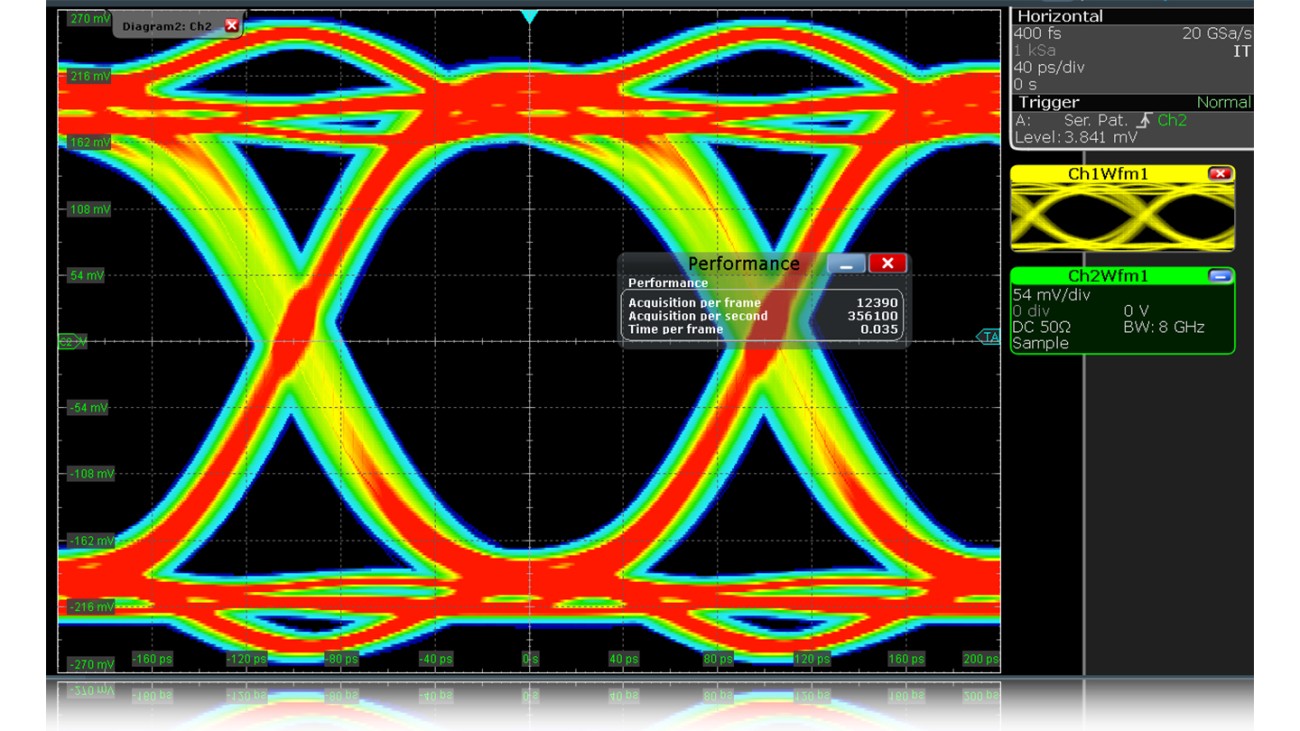Click the 20 GSa/s sample rate
1300x731 pixels.
click(x=1216, y=33)
